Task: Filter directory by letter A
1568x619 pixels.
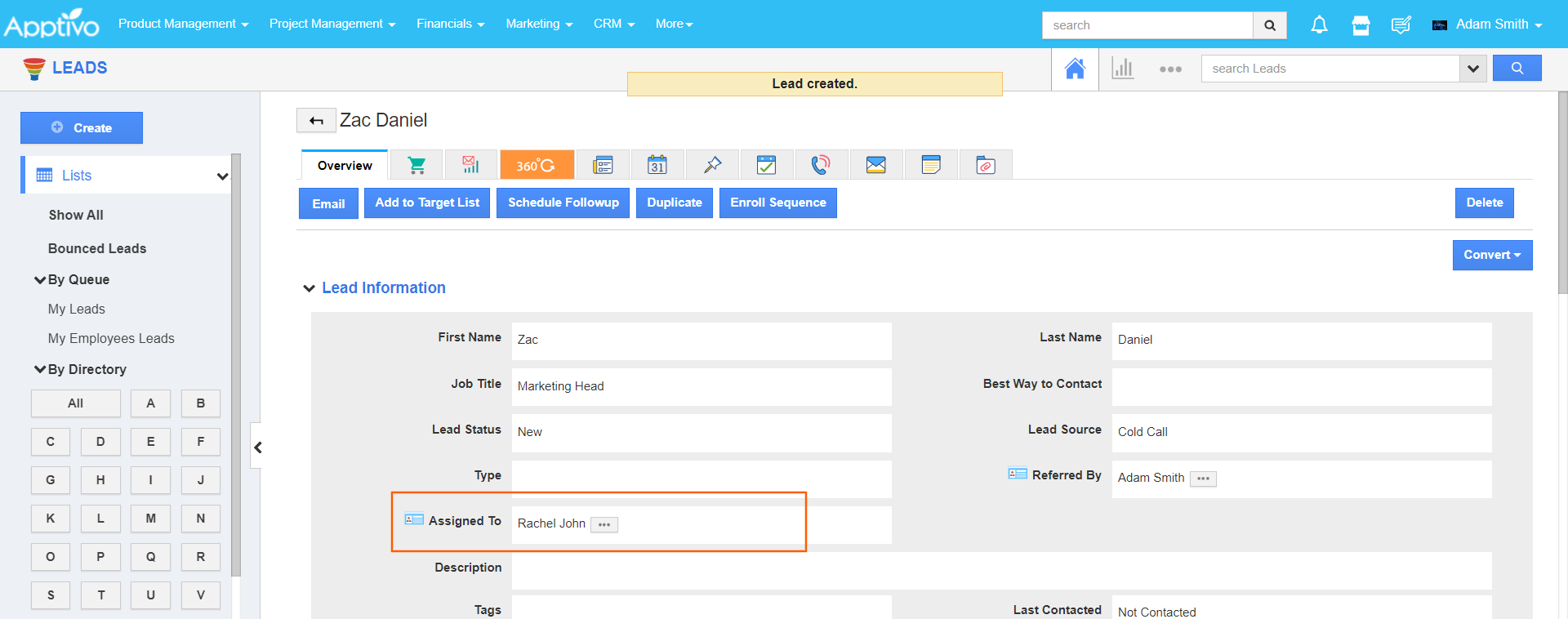Action: coord(150,403)
